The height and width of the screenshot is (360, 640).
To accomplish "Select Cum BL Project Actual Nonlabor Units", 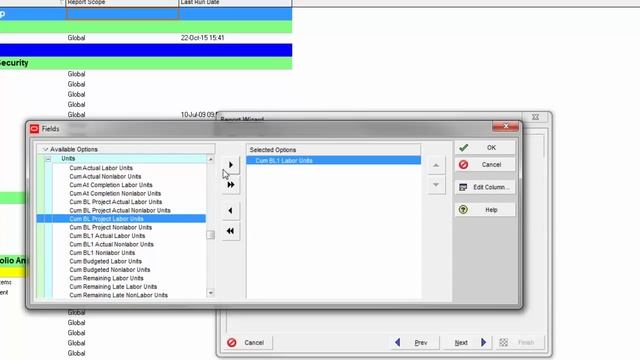I will point(120,211).
